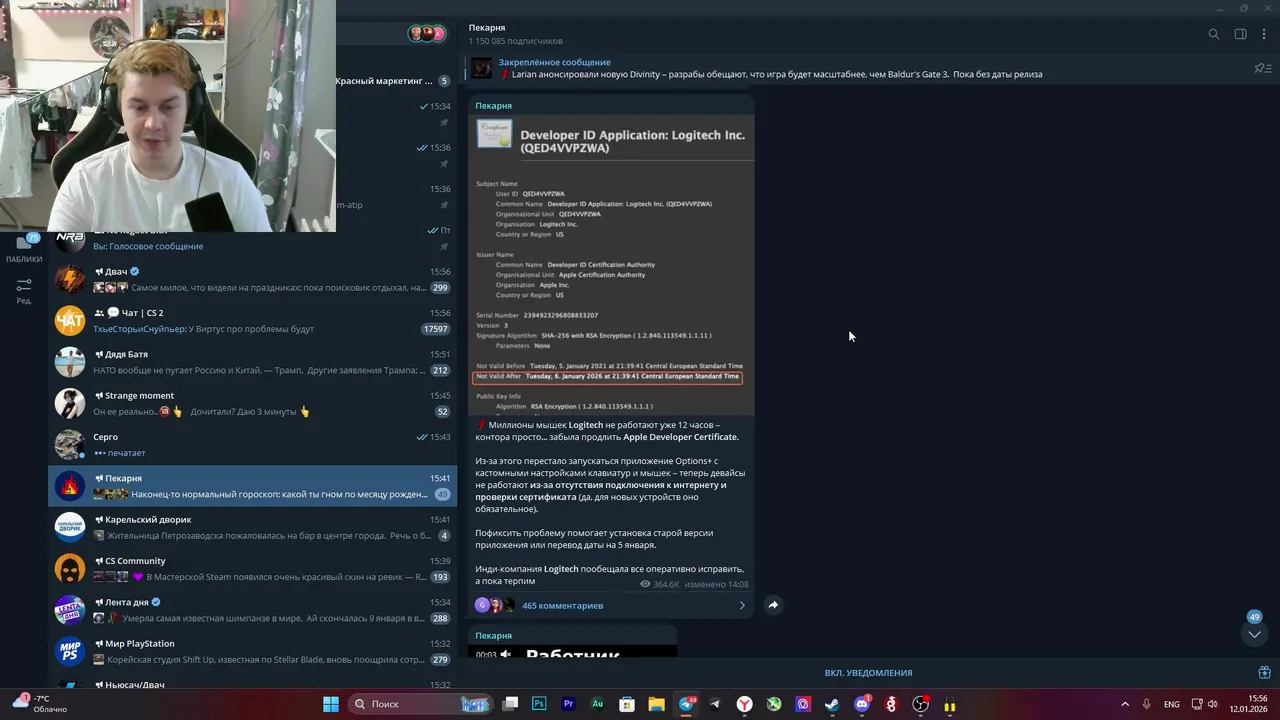Open the Чат | CS 2 group

(x=253, y=320)
